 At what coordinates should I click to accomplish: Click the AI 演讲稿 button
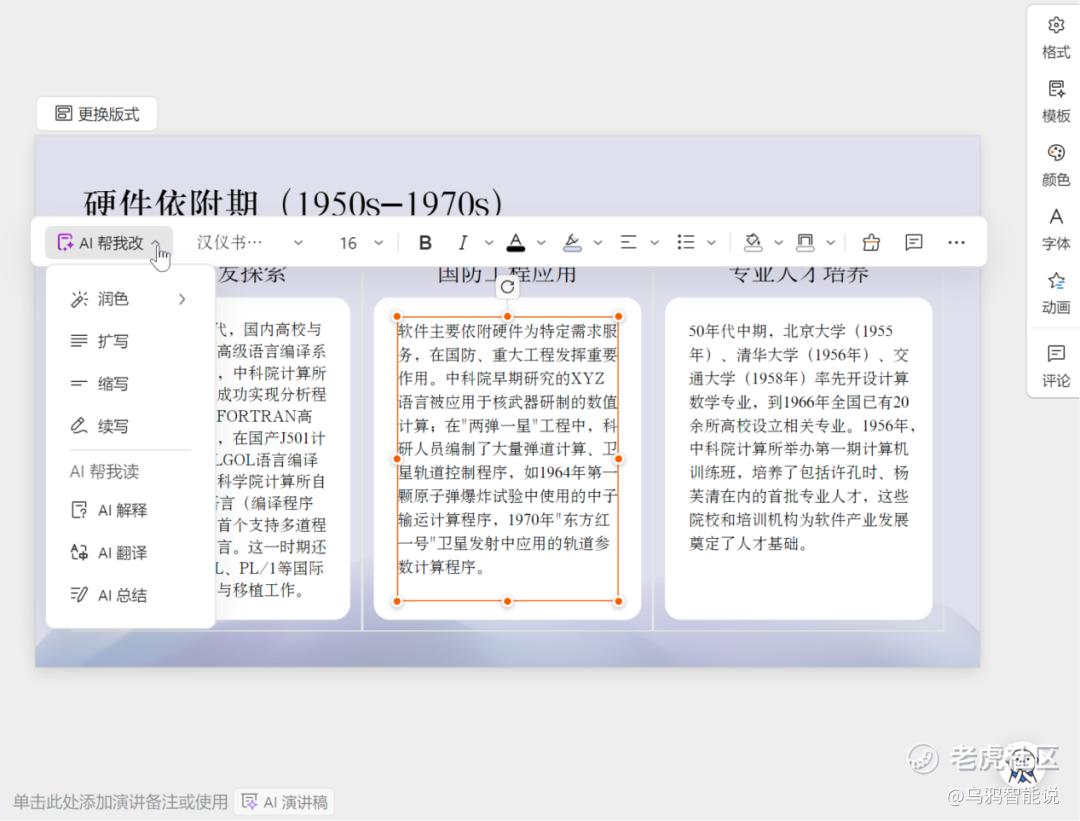click(x=284, y=802)
